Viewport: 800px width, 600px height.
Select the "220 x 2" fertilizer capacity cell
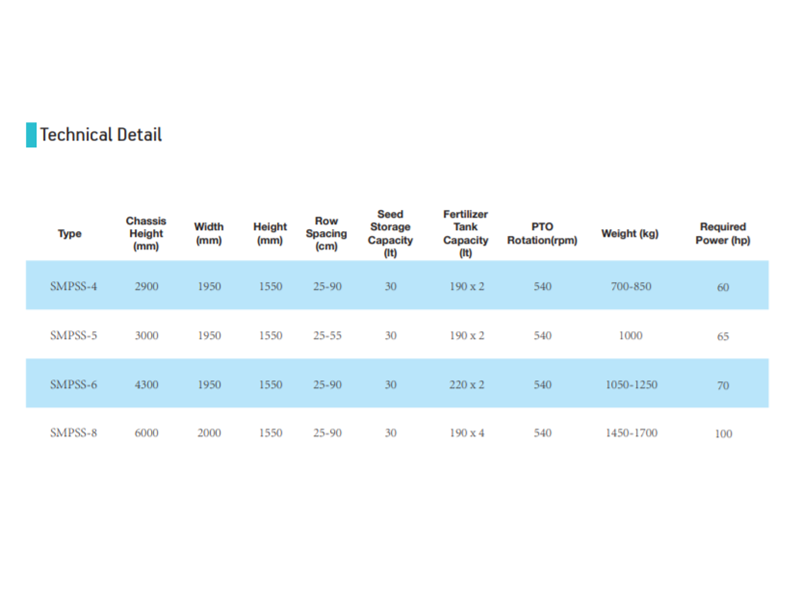(466, 385)
